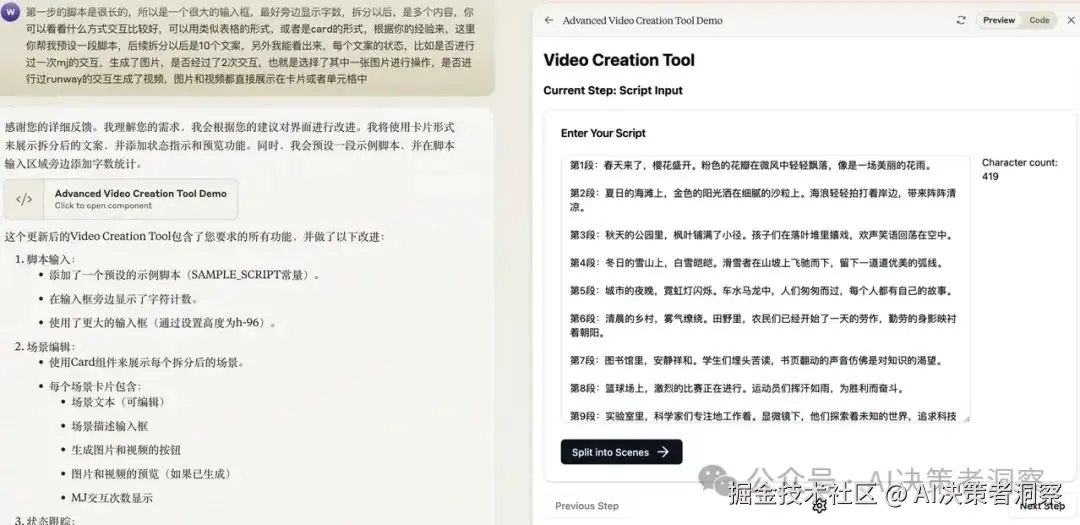Screen dimensions: 1080x525
Task: Click the bullet MJ交互次数显示
Action: pos(112,497)
